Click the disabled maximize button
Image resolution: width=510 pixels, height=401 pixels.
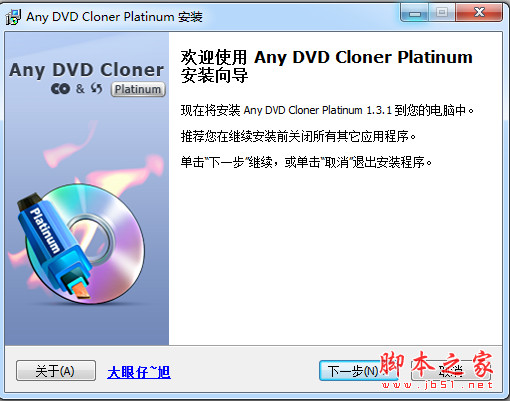442,13
